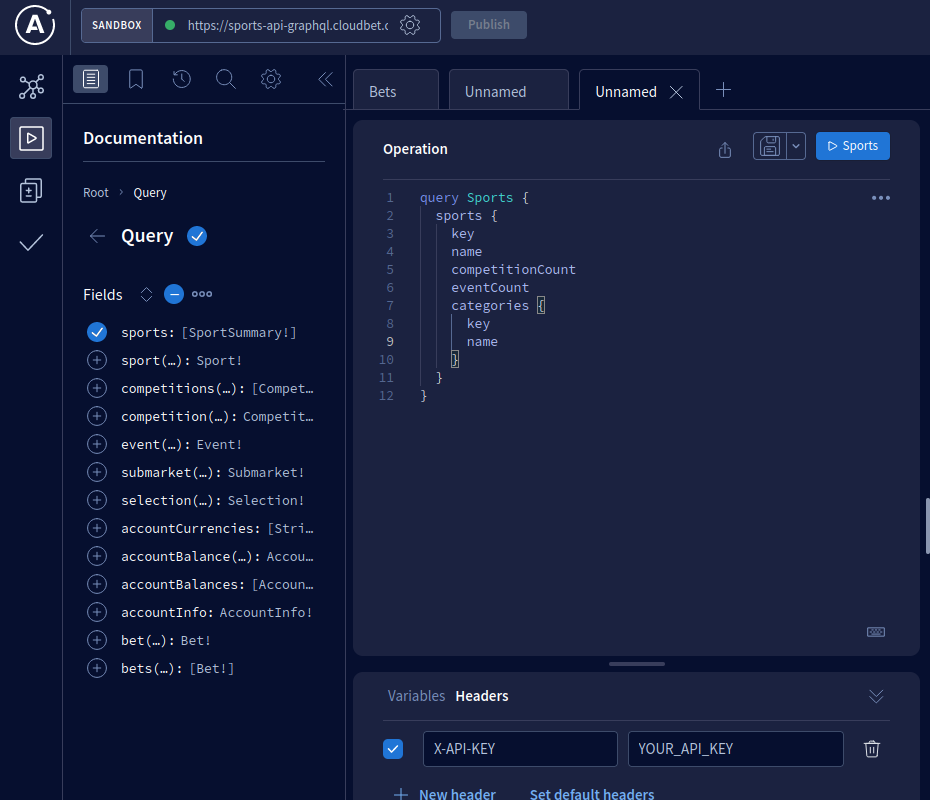Image resolution: width=930 pixels, height=800 pixels.
Task: Click the Publish button
Action: tap(489, 25)
